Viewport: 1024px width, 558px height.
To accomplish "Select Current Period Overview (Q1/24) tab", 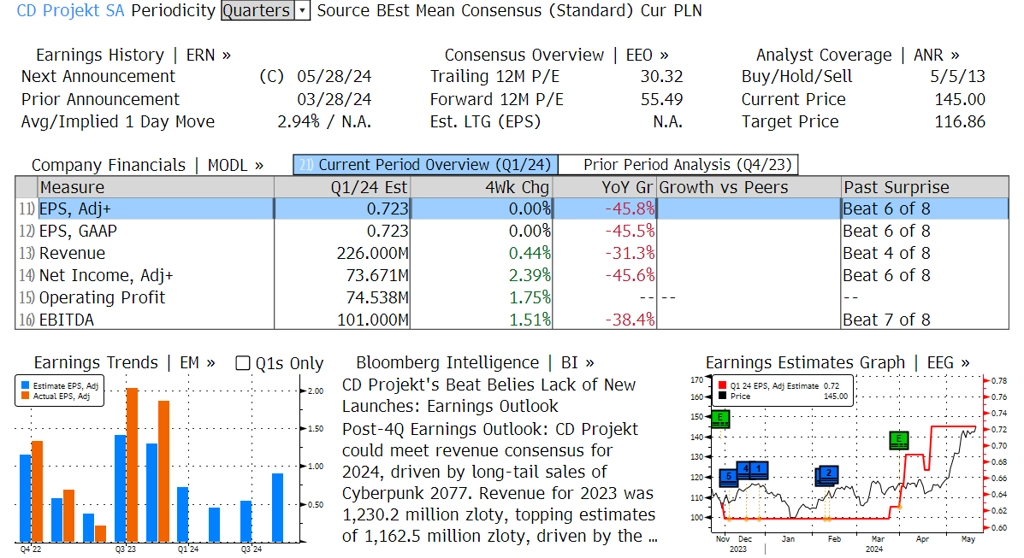I will 426,165.
